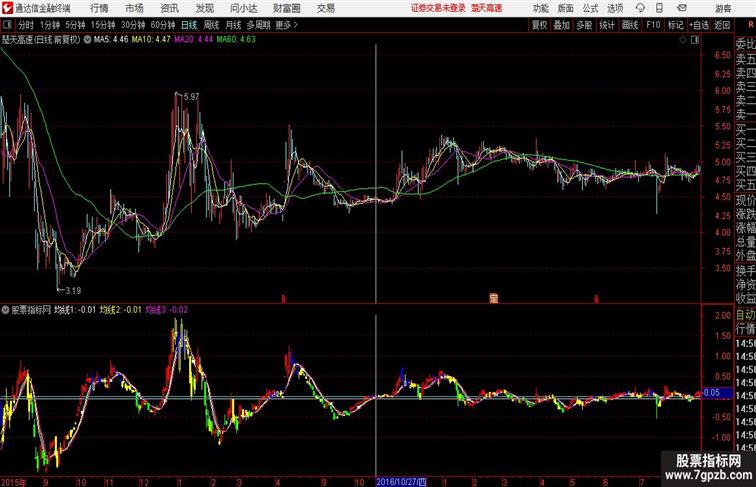The image size is (756, 487).
Task: Open the 版面 menu
Action: point(566,8)
